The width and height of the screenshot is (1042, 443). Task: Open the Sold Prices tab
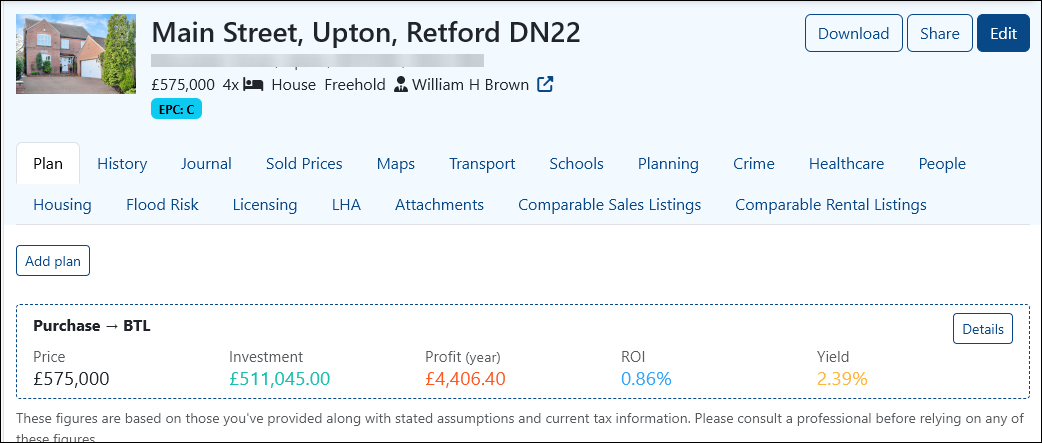pyautogui.click(x=304, y=163)
